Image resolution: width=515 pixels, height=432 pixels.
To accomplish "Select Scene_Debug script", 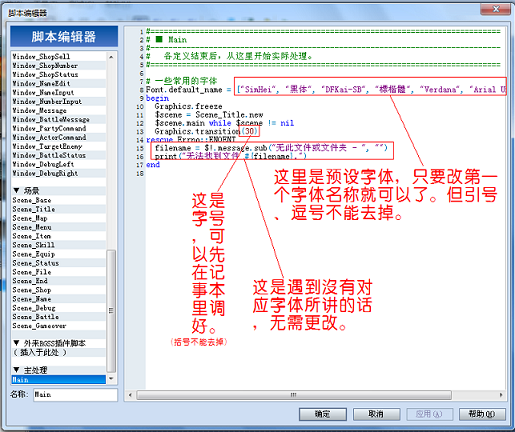I will (x=59, y=308).
